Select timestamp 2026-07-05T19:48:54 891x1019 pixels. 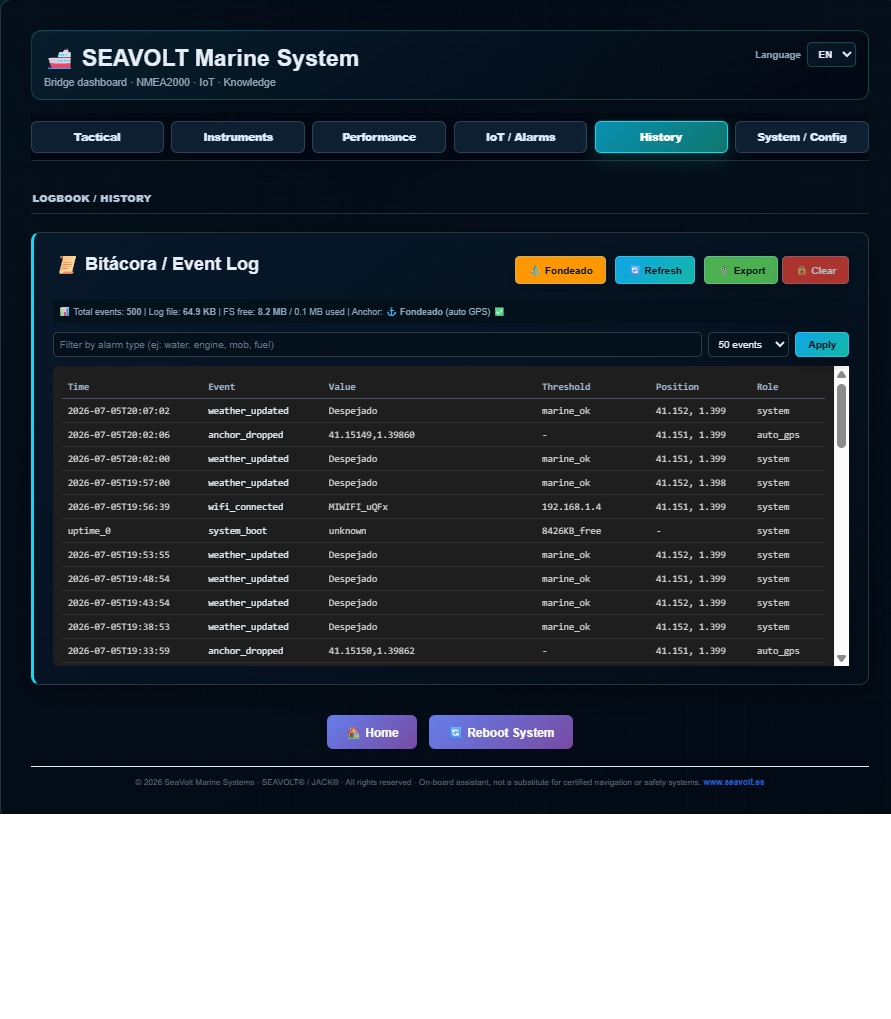(x=119, y=579)
